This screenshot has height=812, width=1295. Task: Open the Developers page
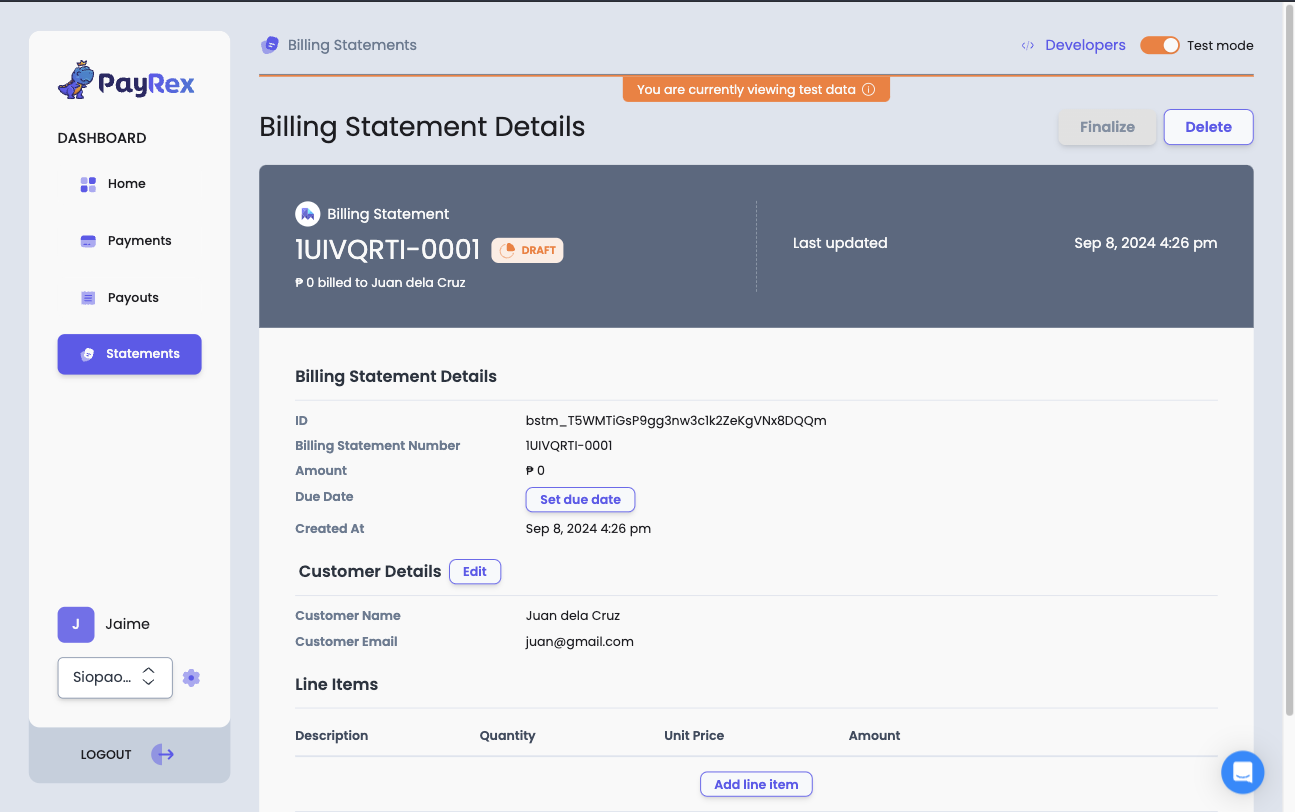tap(1085, 44)
